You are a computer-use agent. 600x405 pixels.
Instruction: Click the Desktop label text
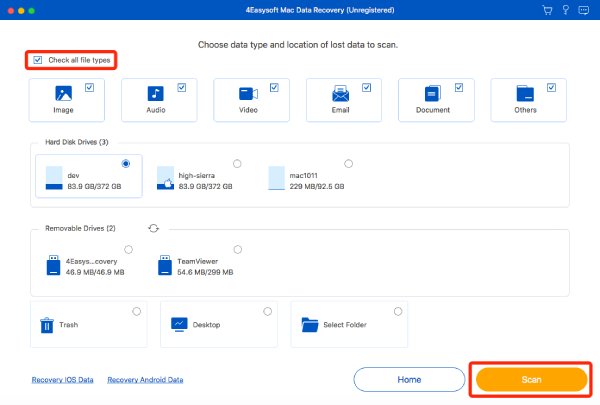coord(206,325)
